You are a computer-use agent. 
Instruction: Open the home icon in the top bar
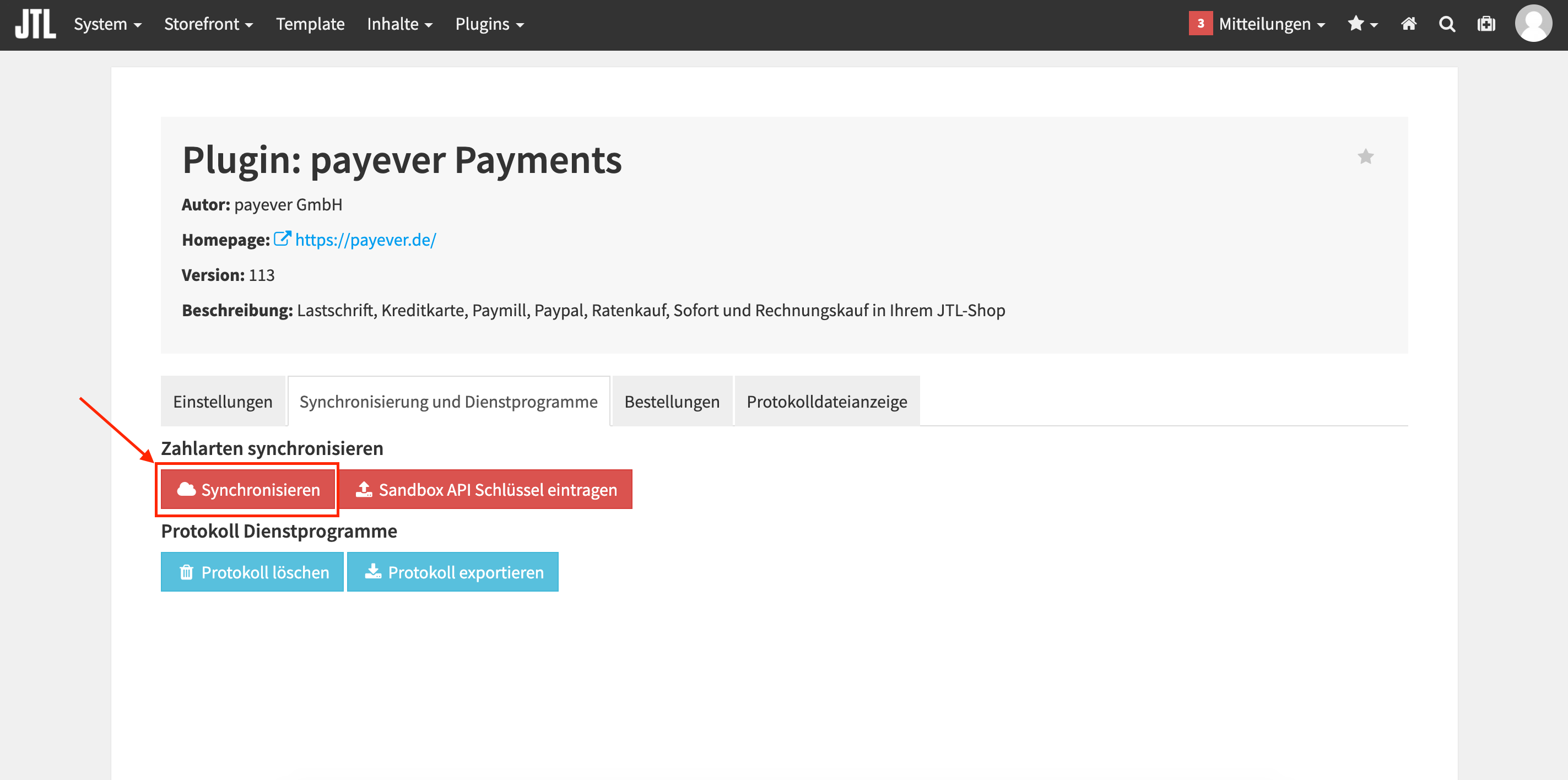(1409, 24)
